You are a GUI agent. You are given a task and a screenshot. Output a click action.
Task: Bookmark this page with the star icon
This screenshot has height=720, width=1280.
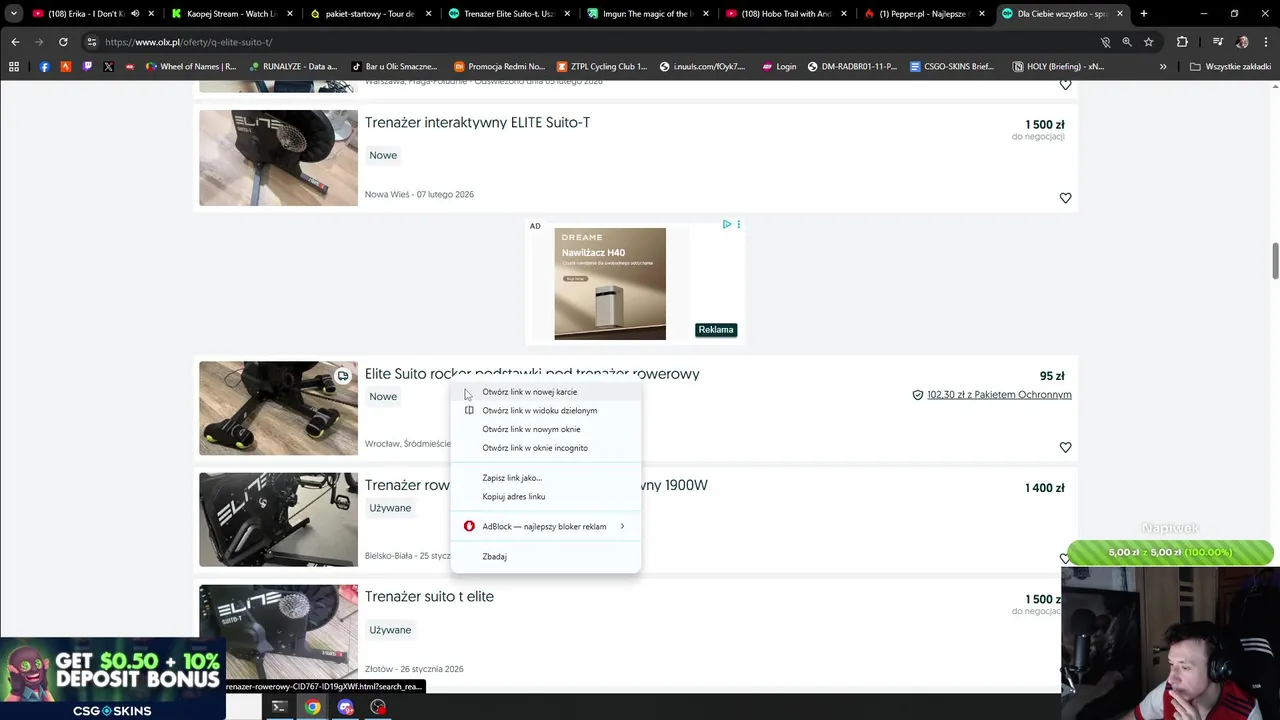coord(1148,42)
